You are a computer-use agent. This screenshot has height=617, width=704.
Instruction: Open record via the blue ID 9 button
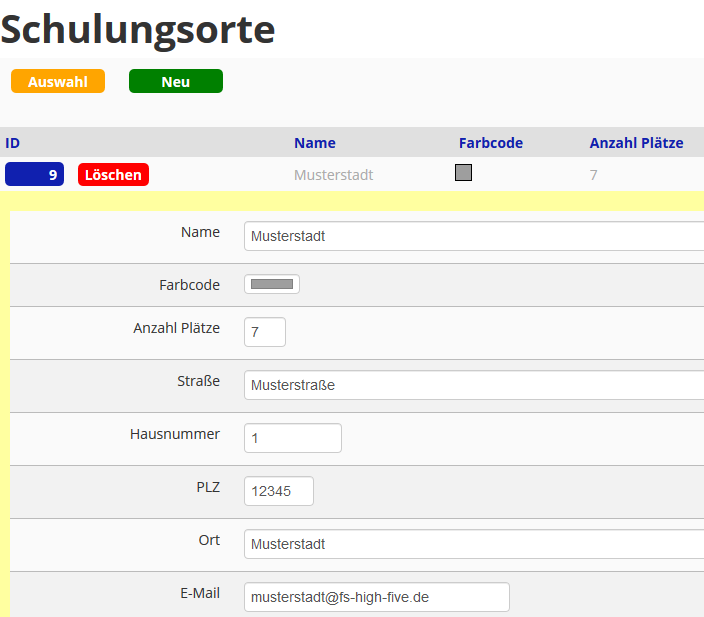coord(35,175)
